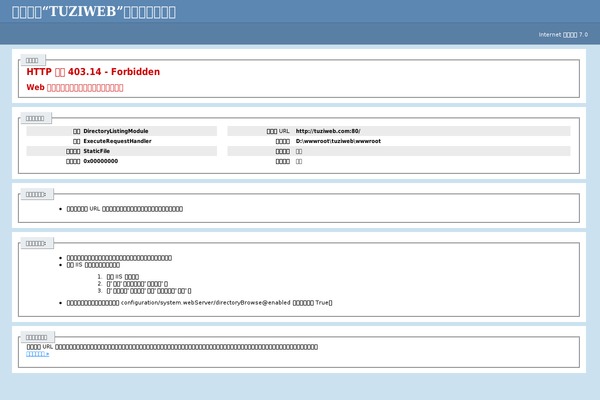Click the '0x00000000' error code value
600x400 pixels.
pos(101,161)
